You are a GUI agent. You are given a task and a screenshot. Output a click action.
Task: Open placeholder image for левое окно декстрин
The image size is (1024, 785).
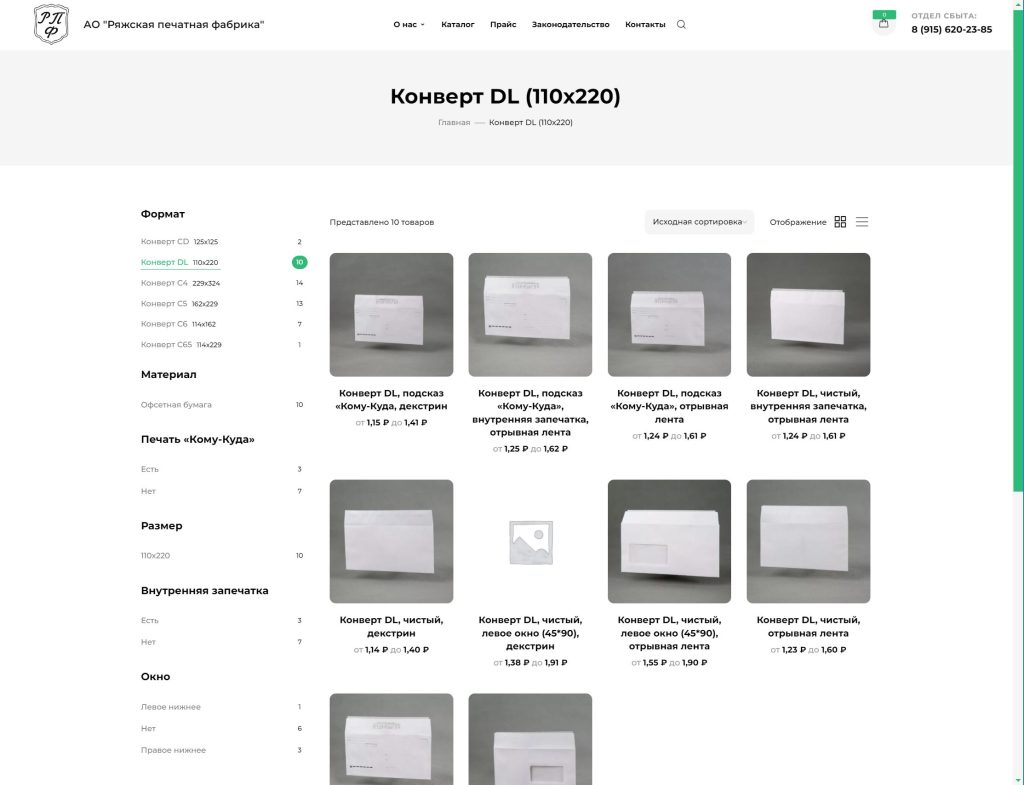(x=530, y=541)
